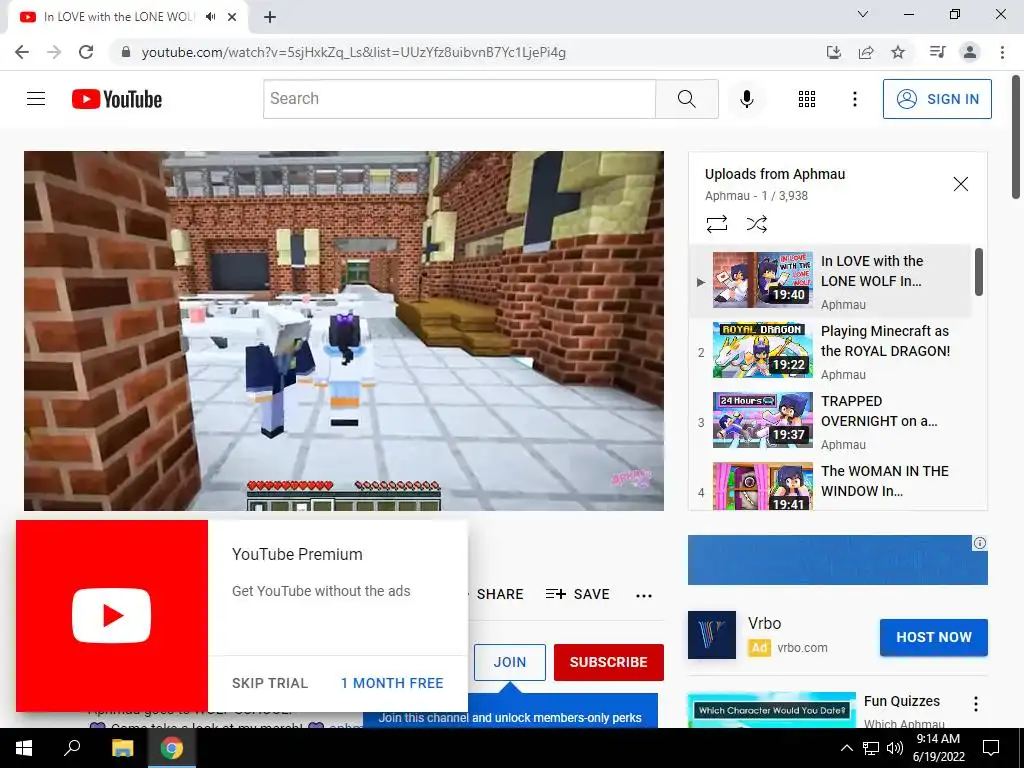Image resolution: width=1024 pixels, height=768 pixels.
Task: Open The WOMAN IN THE WINDOW video
Action: click(x=831, y=485)
